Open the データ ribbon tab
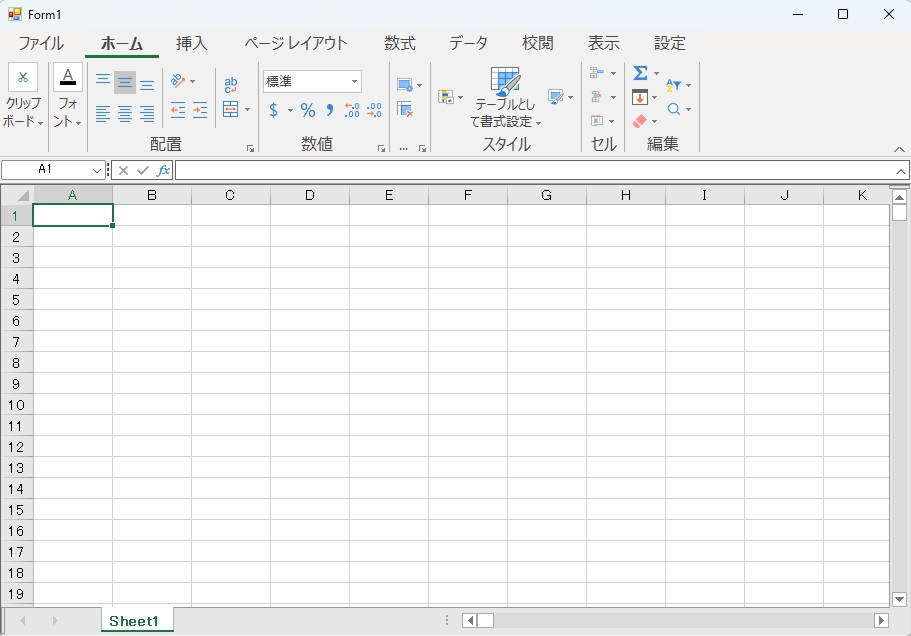The image size is (911, 636). pos(468,44)
